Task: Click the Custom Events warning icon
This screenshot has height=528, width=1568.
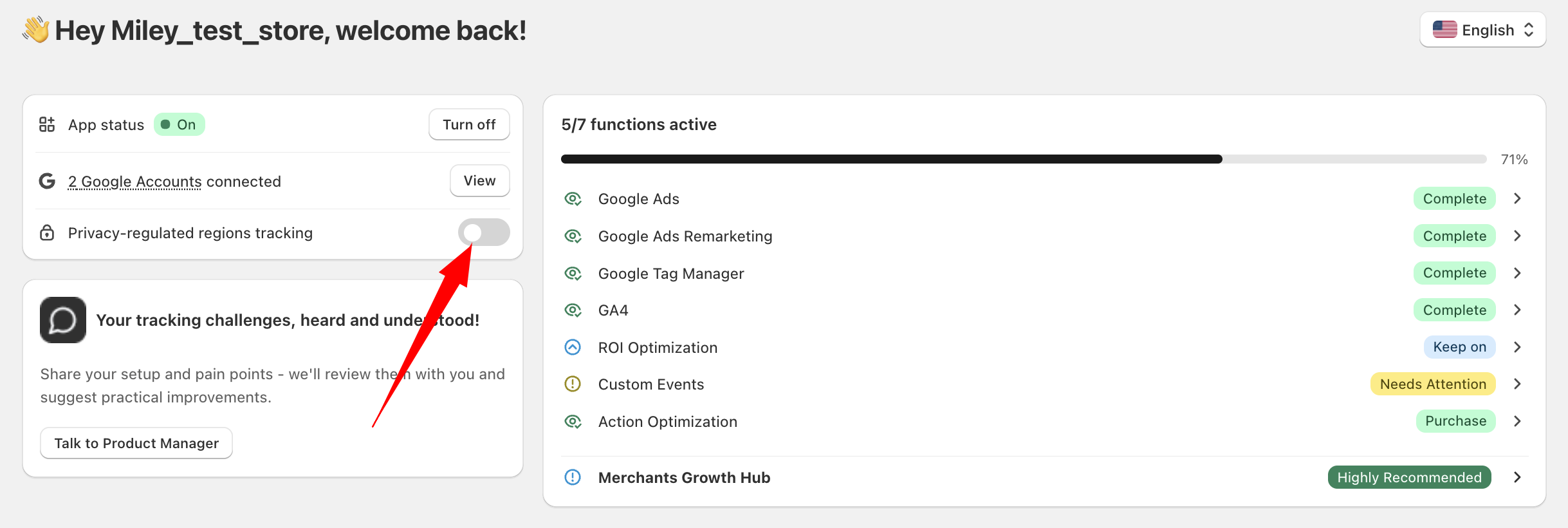Action: [x=573, y=384]
